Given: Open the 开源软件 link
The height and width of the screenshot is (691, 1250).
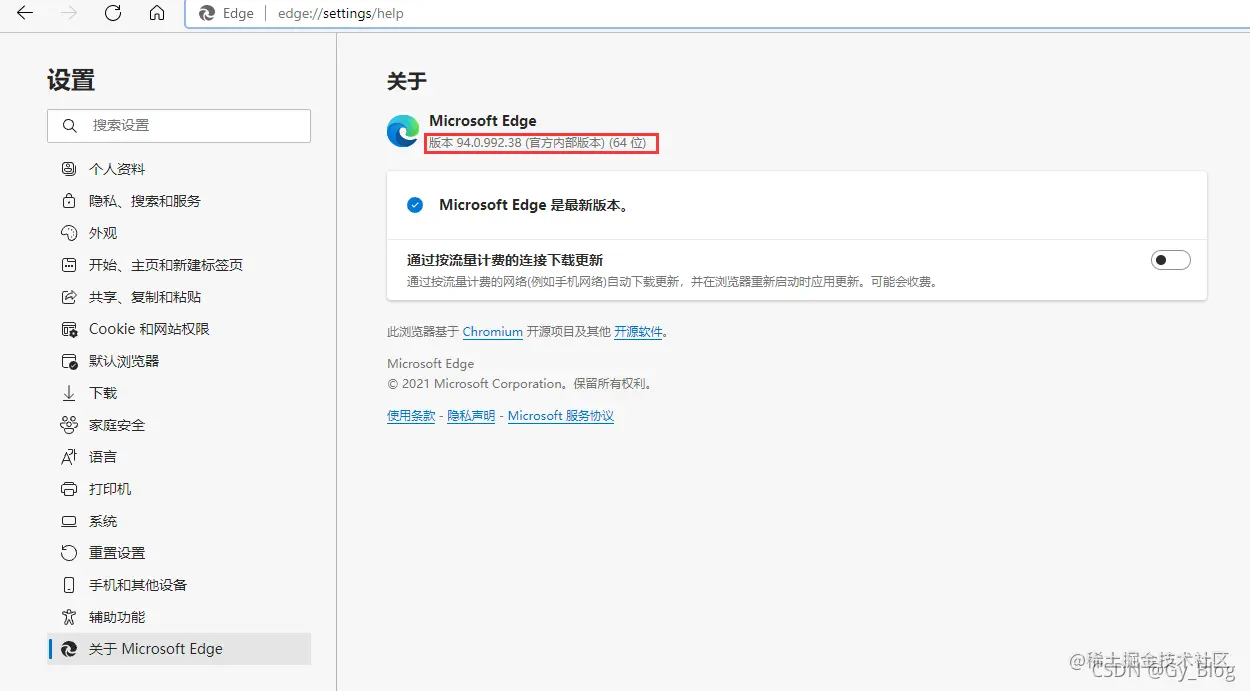Looking at the screenshot, I should 638,332.
